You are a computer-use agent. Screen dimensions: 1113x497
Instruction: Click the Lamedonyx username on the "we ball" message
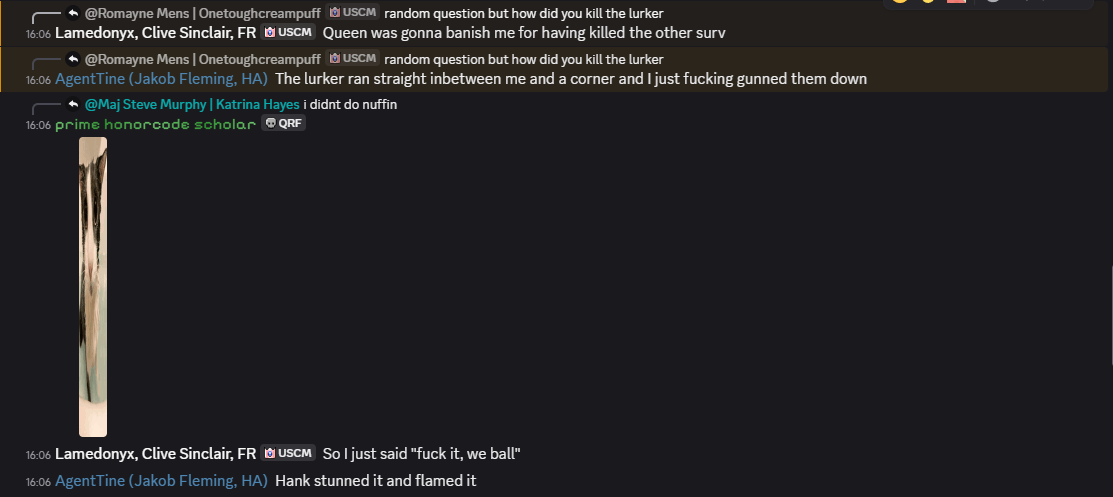[x=155, y=454]
